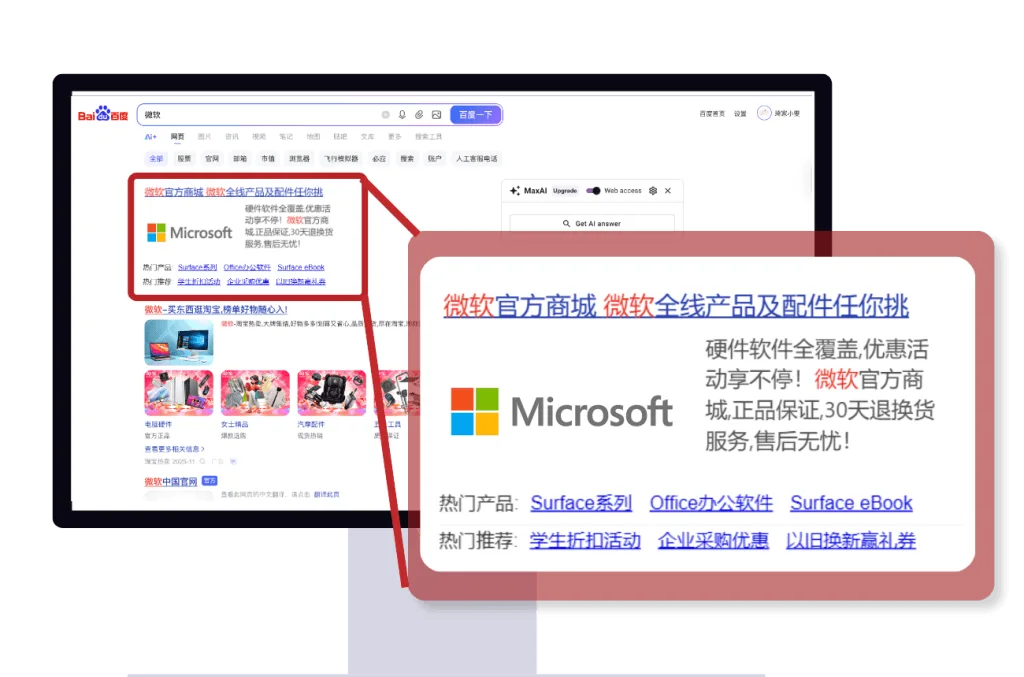This screenshot has width=1024, height=677.
Task: Open MaxAI settings gear icon
Action: (x=652, y=191)
